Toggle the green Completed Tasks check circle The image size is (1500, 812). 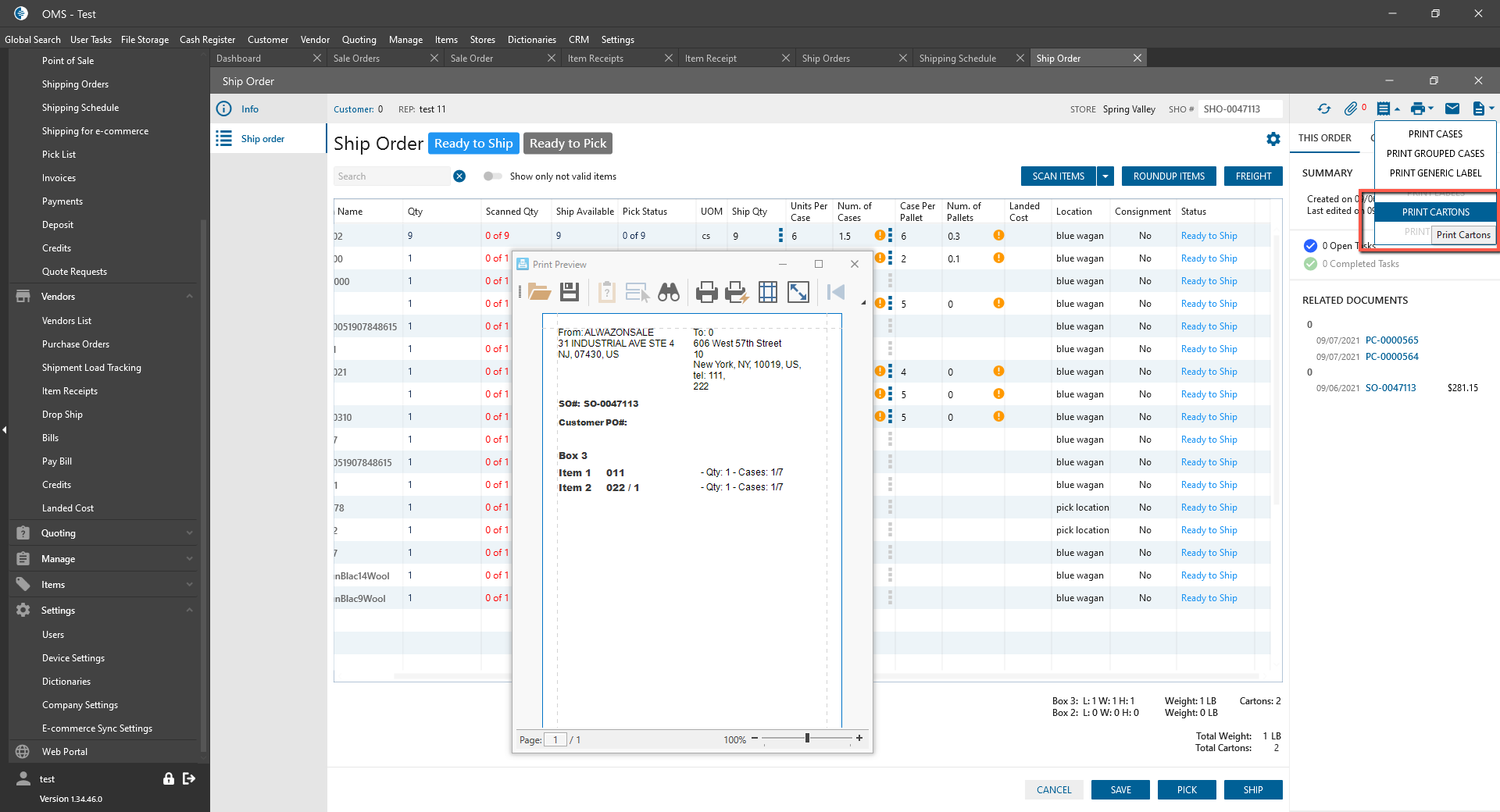point(1310,264)
